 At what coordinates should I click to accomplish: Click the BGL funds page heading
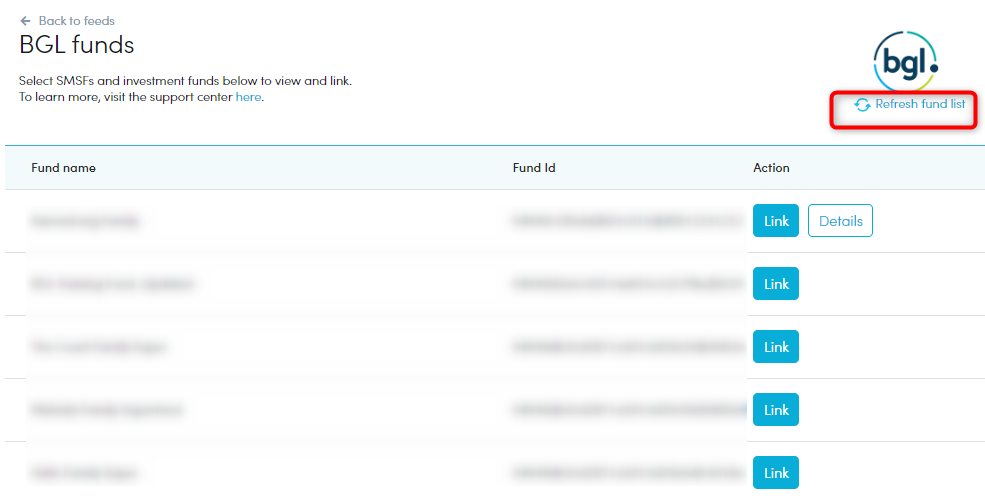click(77, 45)
